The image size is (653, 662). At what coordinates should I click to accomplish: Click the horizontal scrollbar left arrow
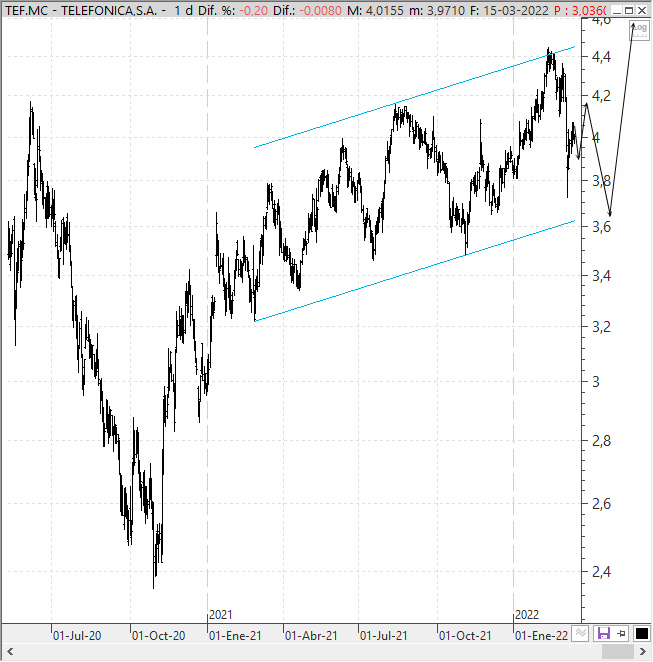[x=10, y=652]
